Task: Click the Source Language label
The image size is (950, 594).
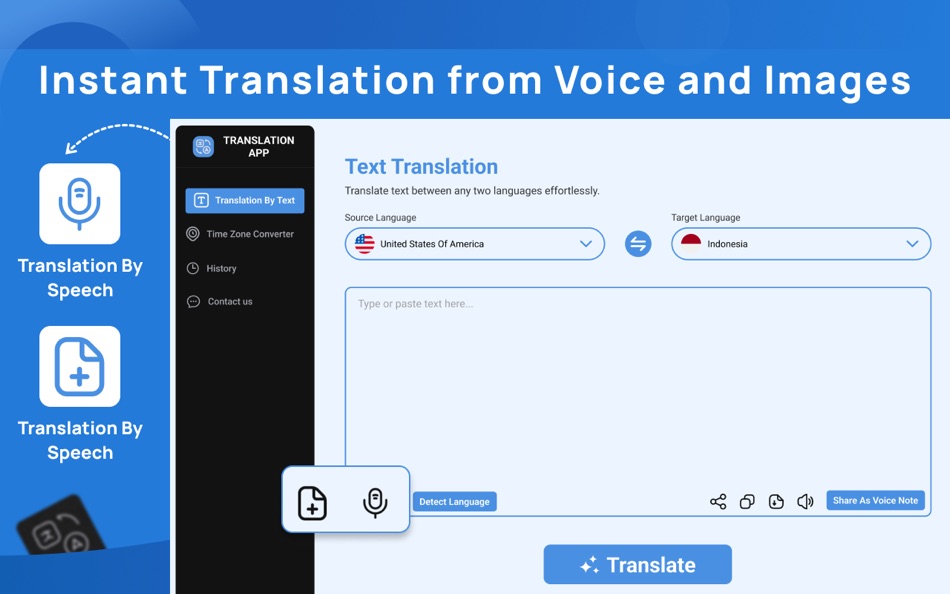Action: pos(380,218)
